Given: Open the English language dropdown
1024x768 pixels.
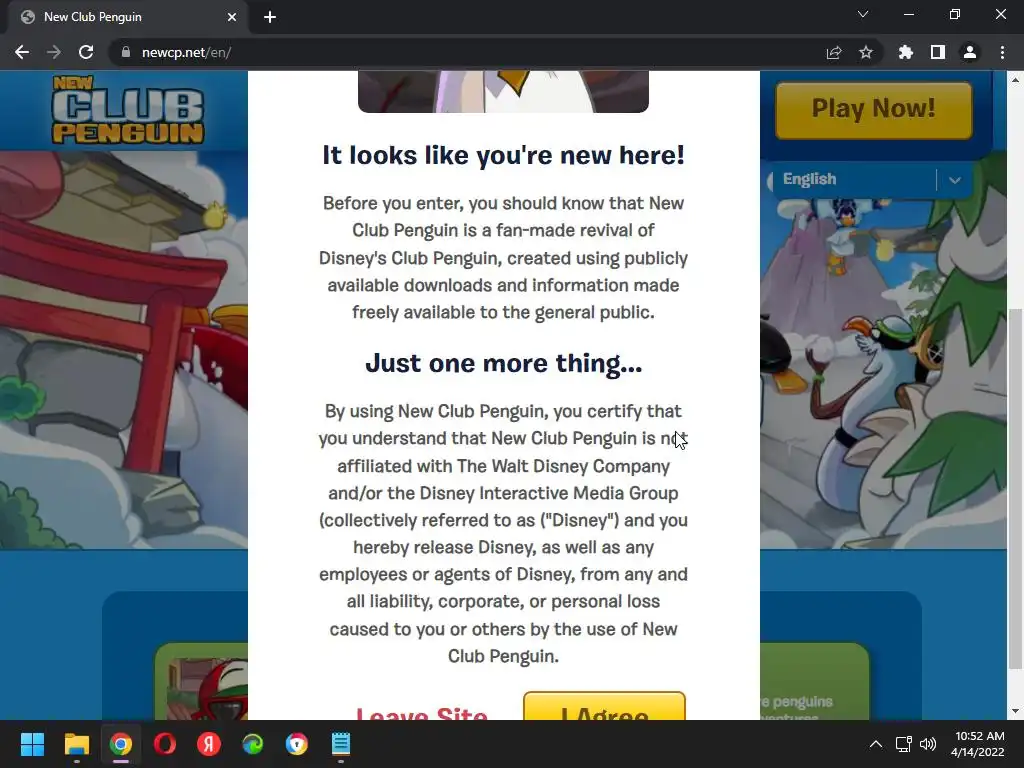Looking at the screenshot, I should tap(872, 179).
